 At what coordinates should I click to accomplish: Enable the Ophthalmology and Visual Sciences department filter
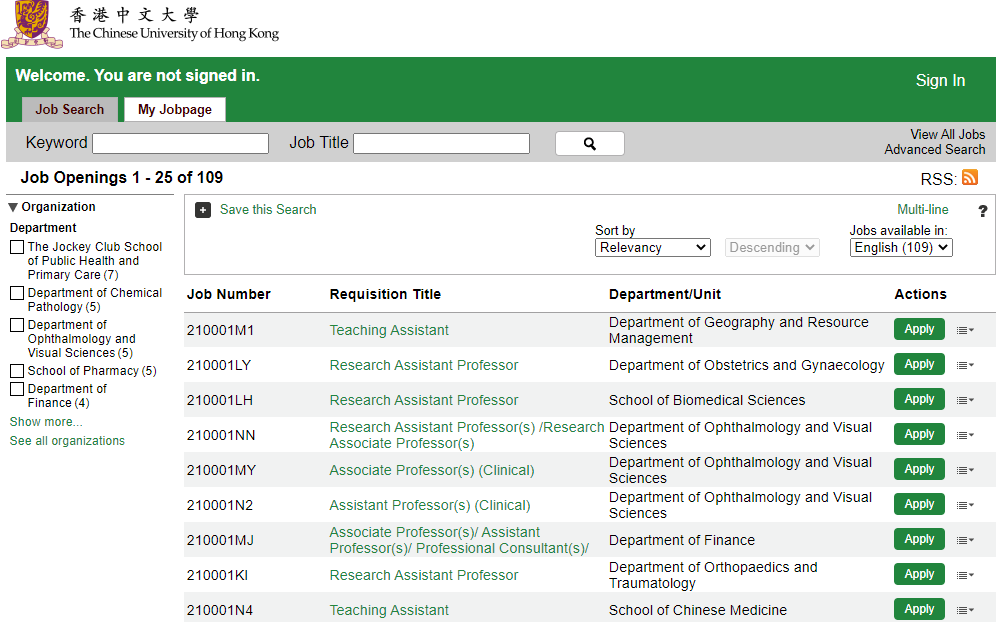[17, 325]
